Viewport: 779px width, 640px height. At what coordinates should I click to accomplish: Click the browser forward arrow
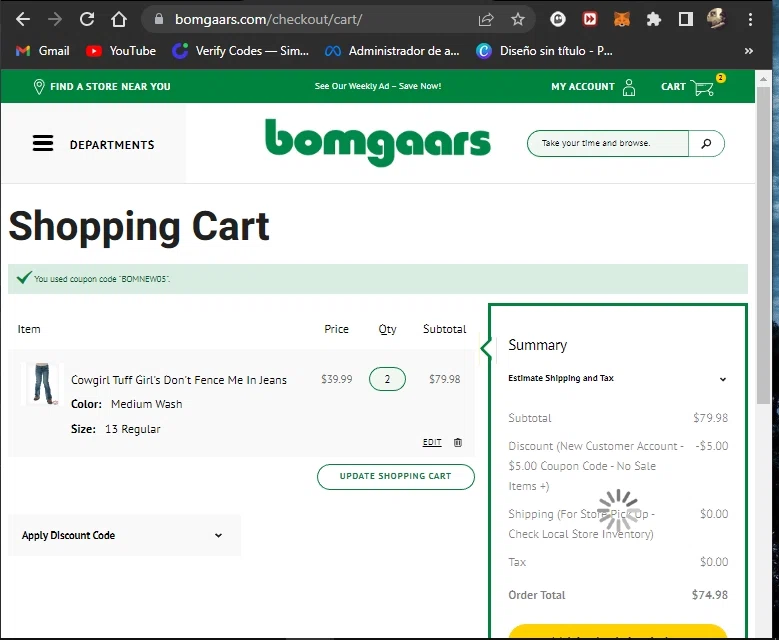click(55, 19)
